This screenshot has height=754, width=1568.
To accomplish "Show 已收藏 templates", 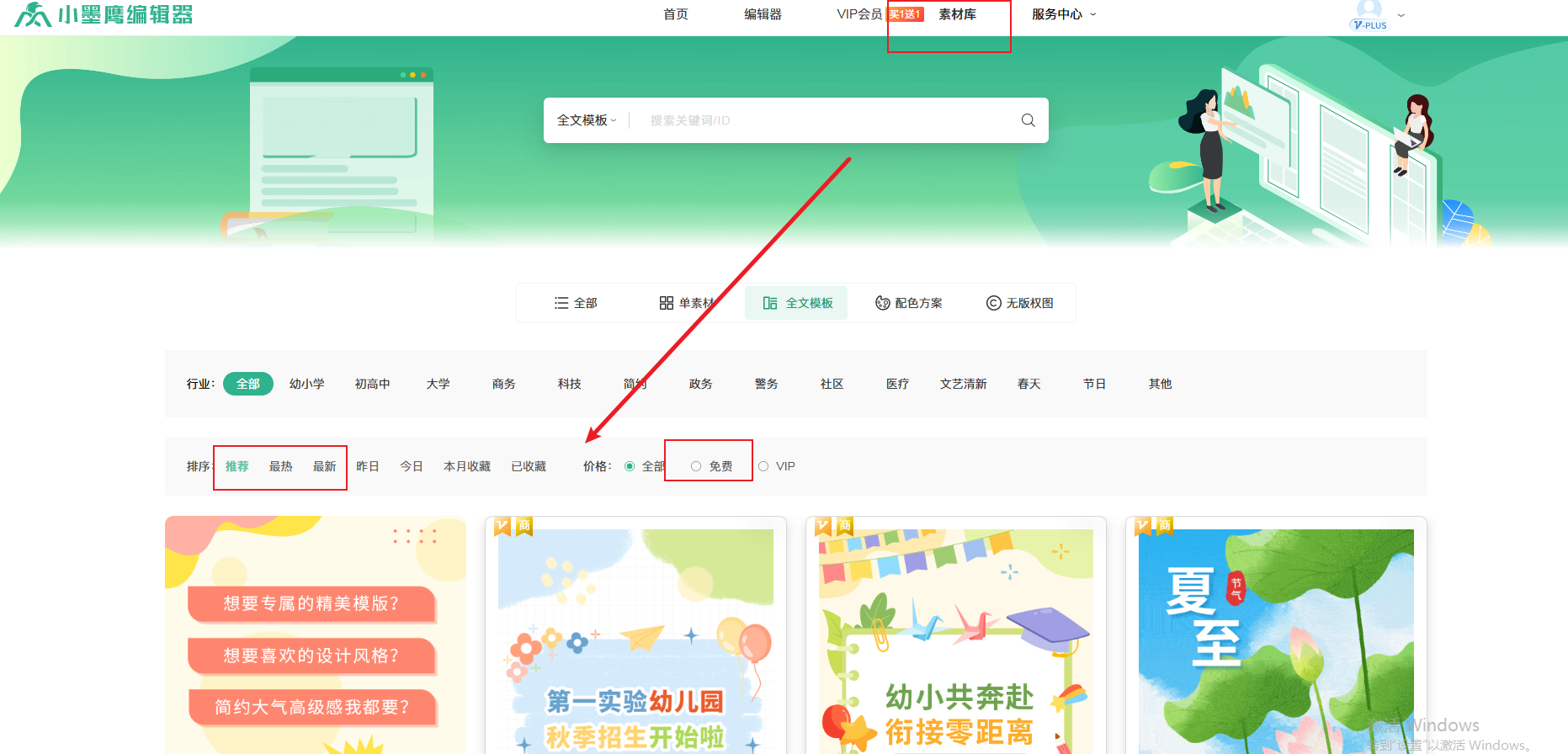I will tap(529, 466).
